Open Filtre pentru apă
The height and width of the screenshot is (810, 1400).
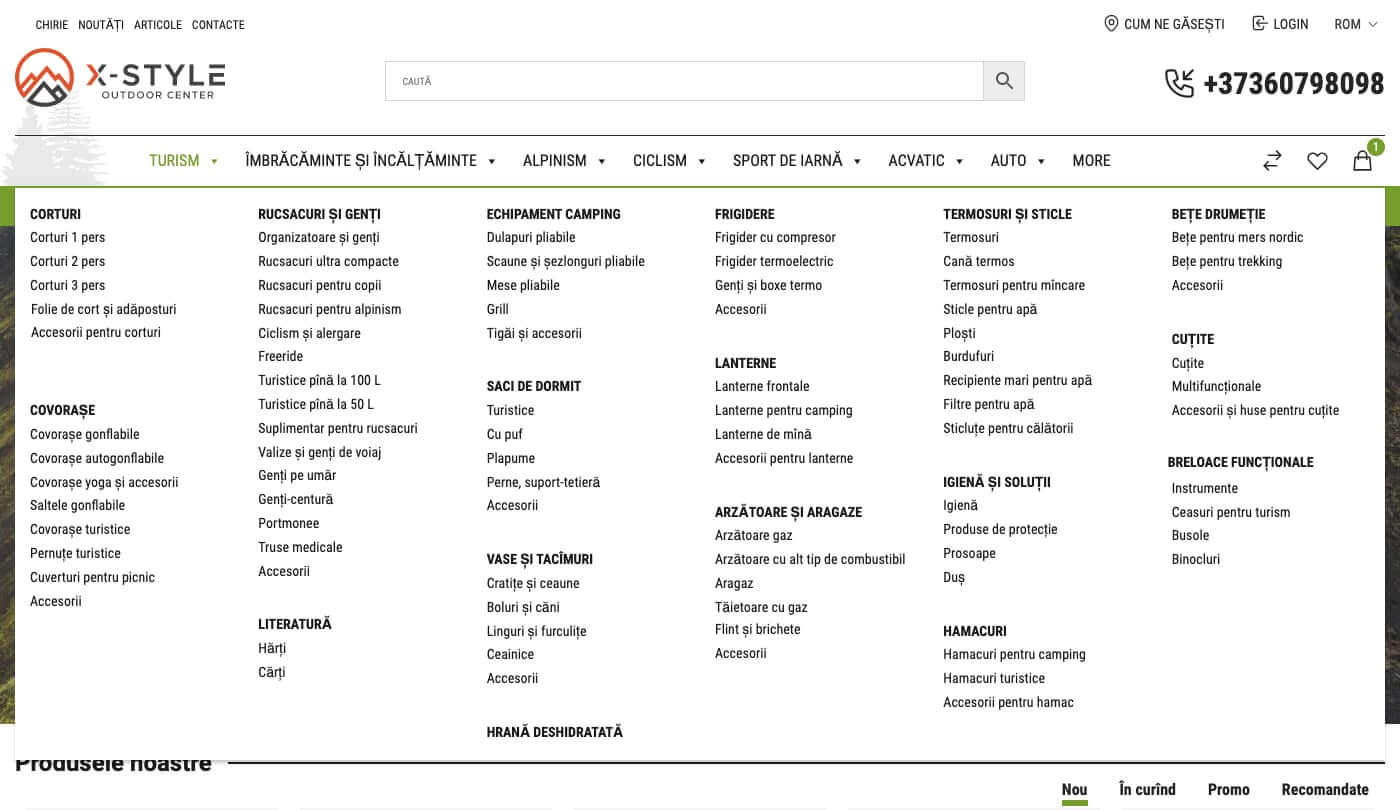pos(989,404)
